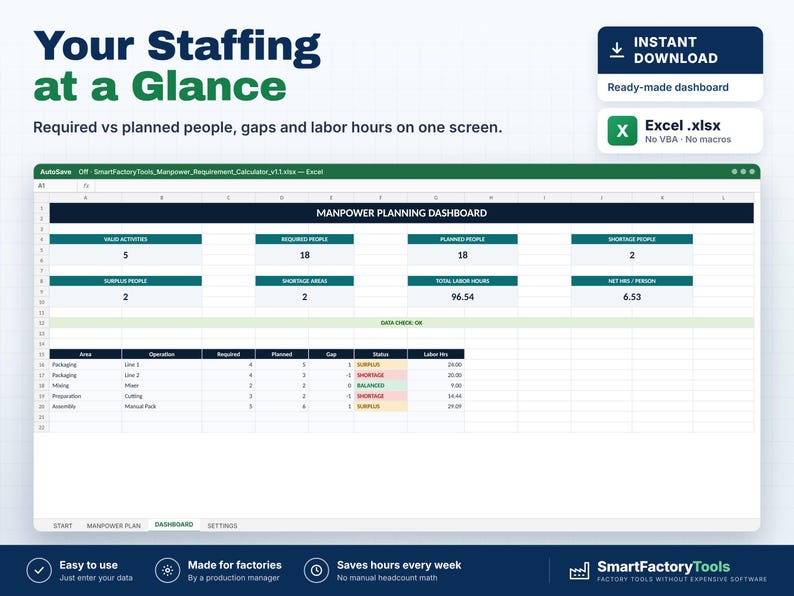794x596 pixels.
Task: Click the Area column header in table
Action: [86, 354]
